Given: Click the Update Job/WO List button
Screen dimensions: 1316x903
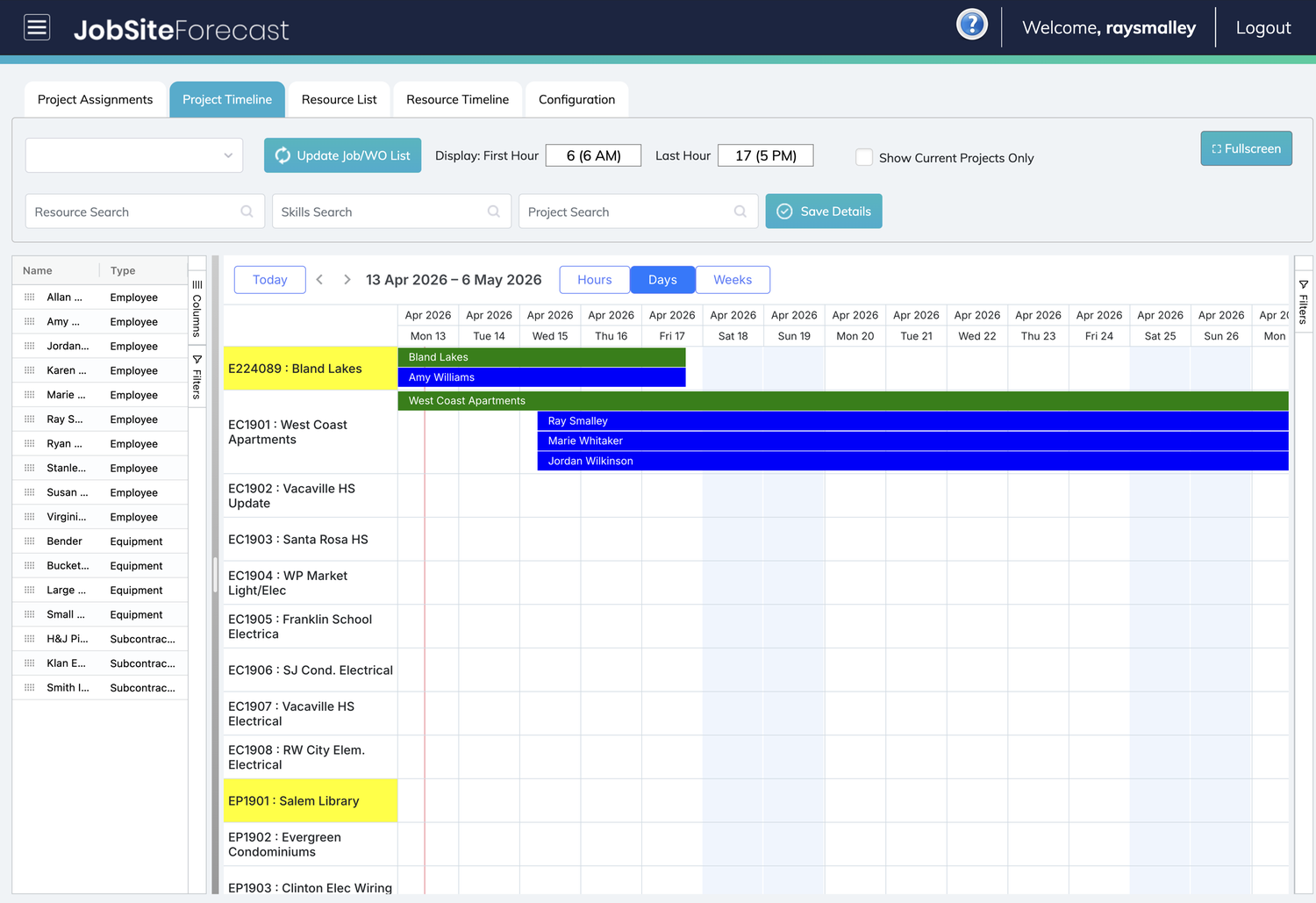Looking at the screenshot, I should click(x=342, y=155).
